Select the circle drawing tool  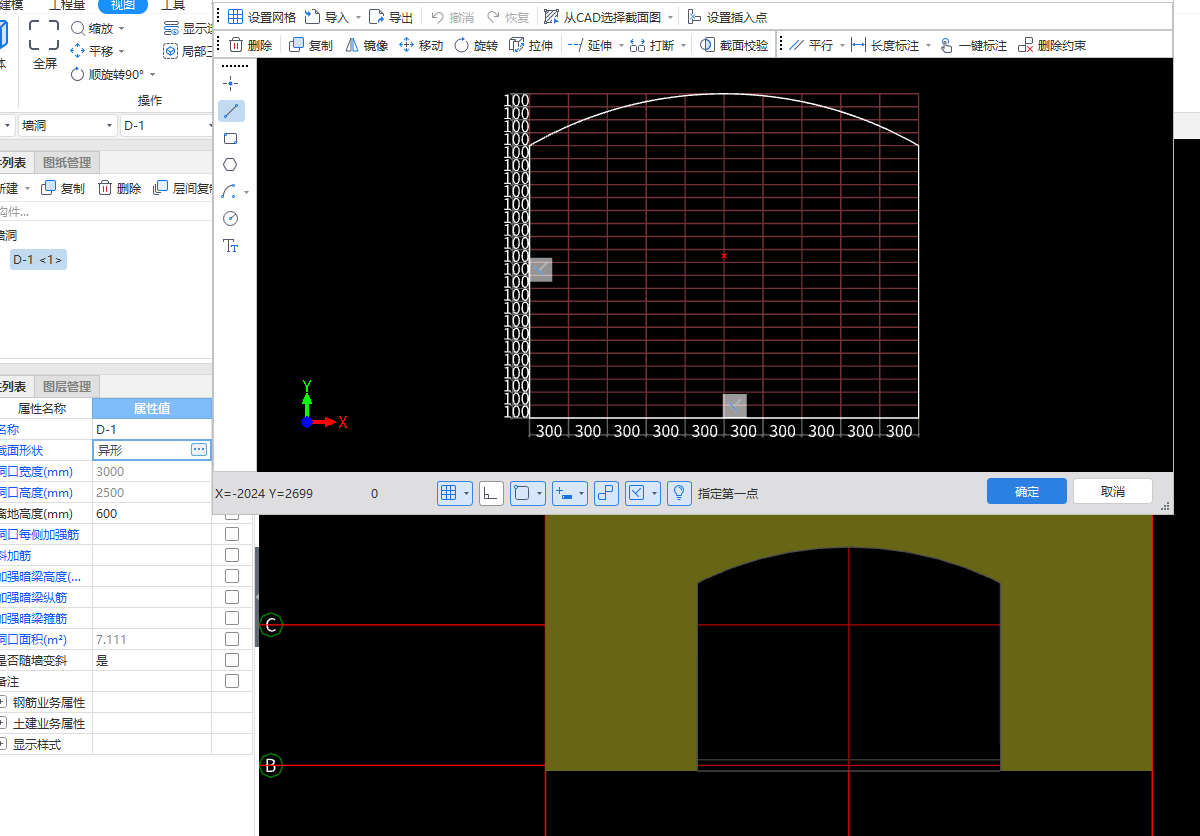point(231,218)
